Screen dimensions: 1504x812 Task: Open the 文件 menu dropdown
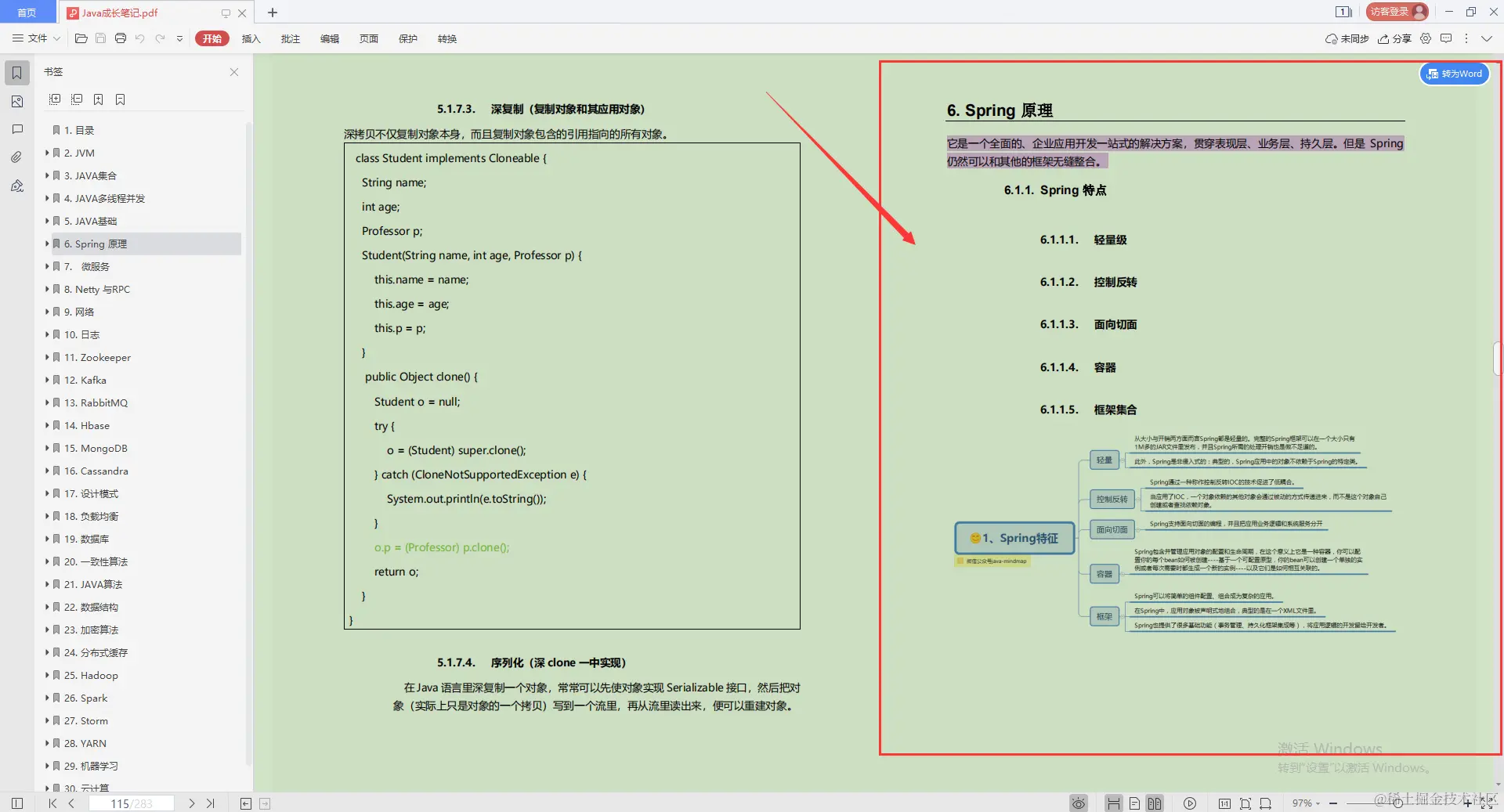click(36, 38)
